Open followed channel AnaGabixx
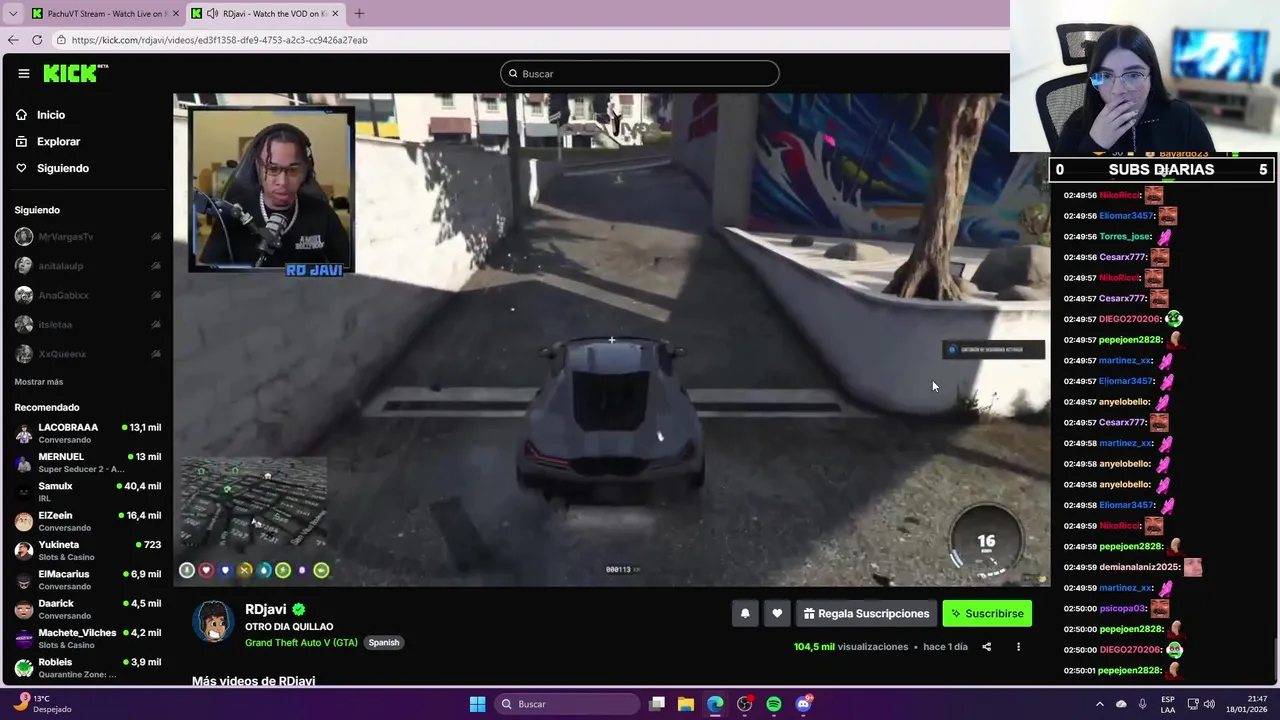Viewport: 1280px width, 720px height. tap(87, 295)
